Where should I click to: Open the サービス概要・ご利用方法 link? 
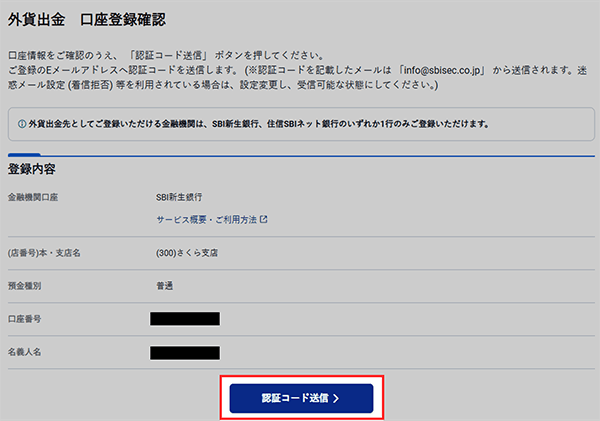pyautogui.click(x=207, y=219)
